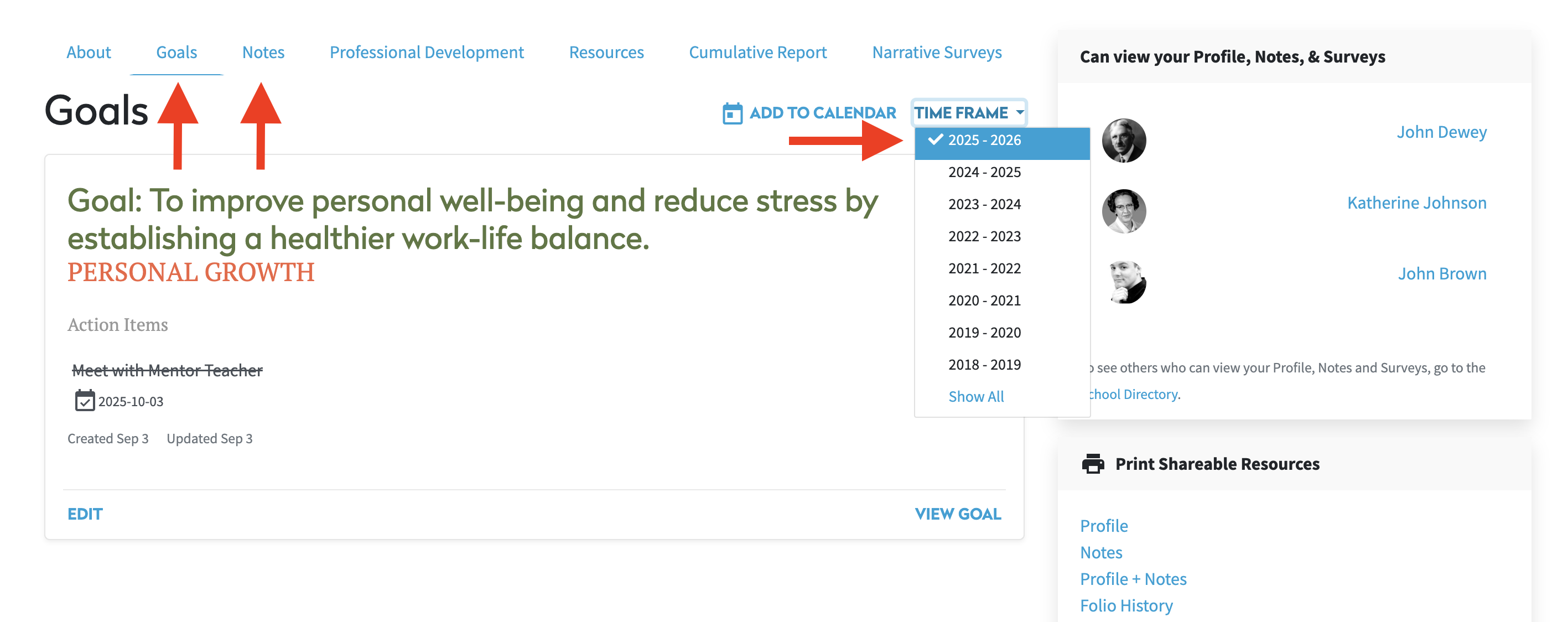The height and width of the screenshot is (622, 1568).
Task: Open John Dewey's profile photo
Action: pos(1124,141)
